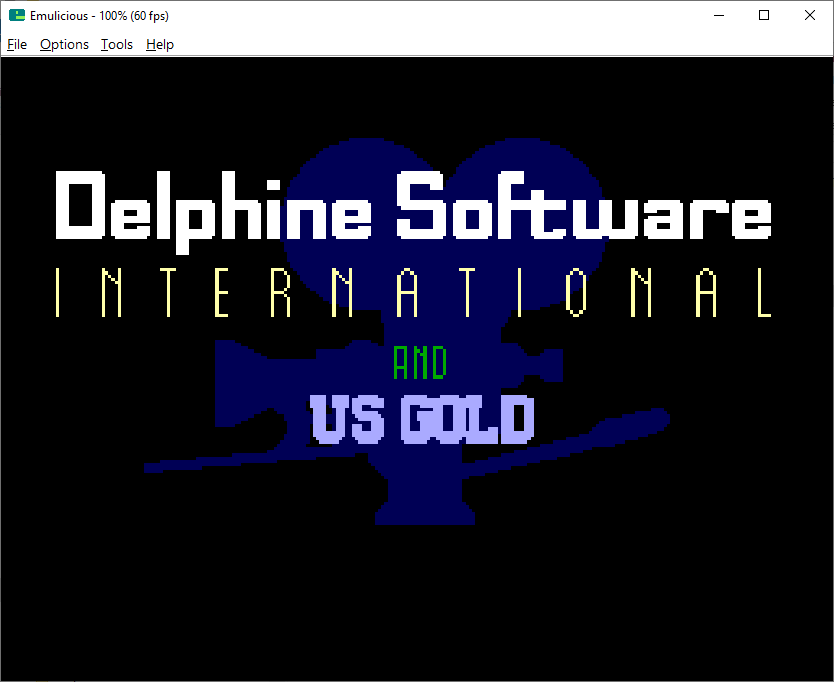
Task: Click the Emulicious window title text
Action: (x=99, y=16)
